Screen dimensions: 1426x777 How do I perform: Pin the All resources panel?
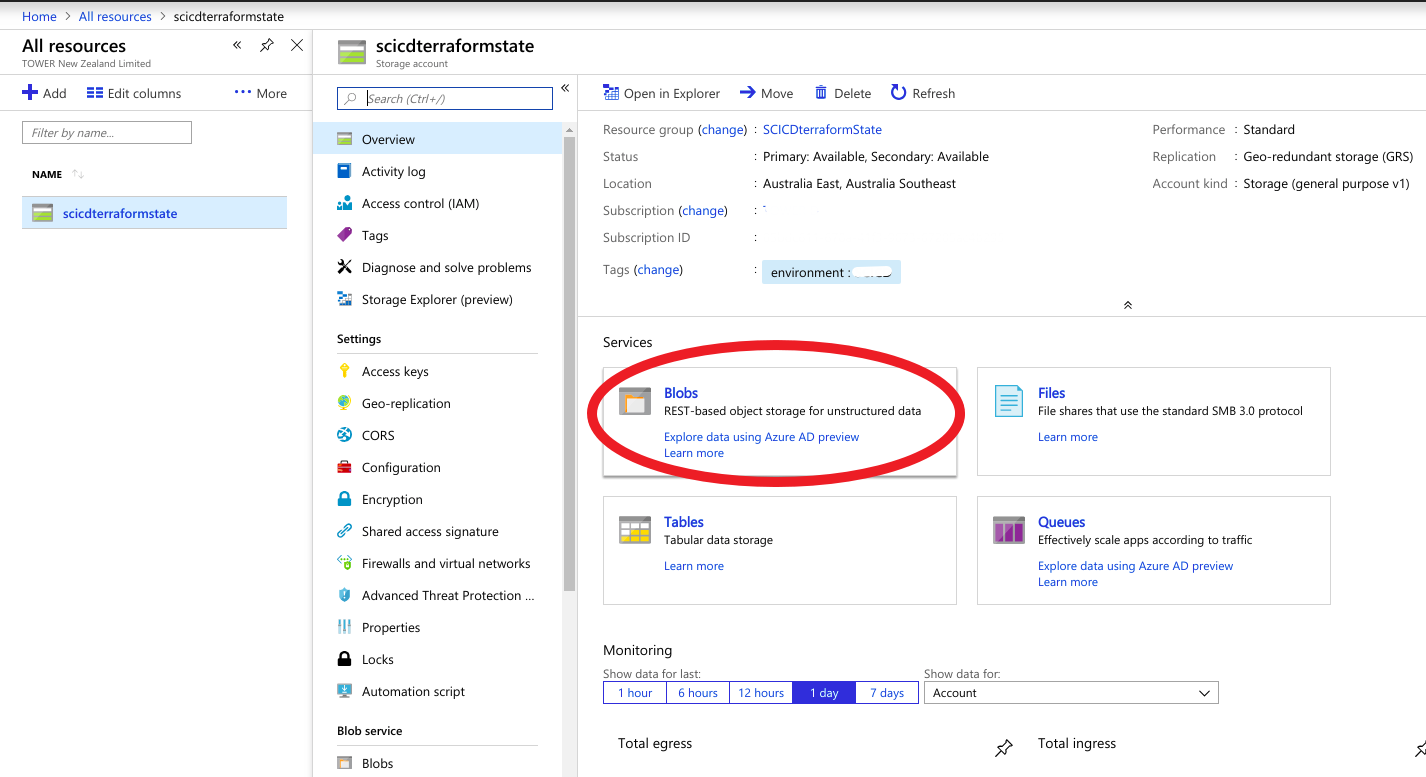click(x=266, y=46)
